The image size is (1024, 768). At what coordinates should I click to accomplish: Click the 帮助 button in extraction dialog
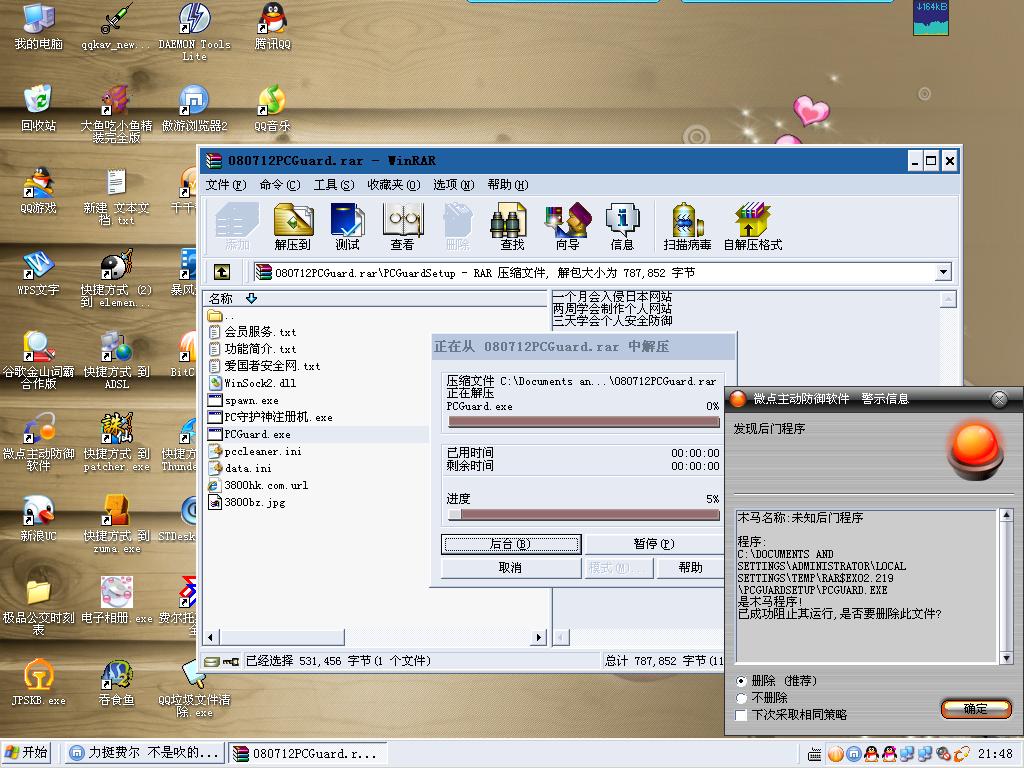pyautogui.click(x=690, y=568)
